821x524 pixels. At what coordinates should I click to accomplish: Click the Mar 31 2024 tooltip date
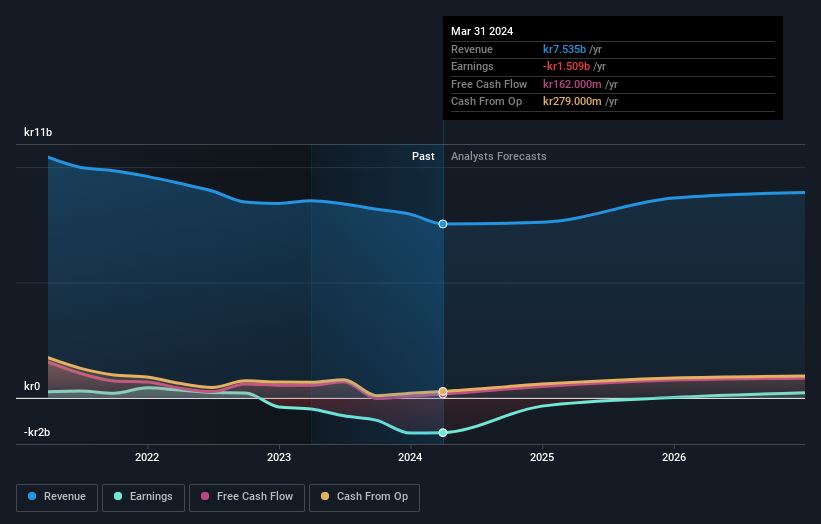click(482, 31)
